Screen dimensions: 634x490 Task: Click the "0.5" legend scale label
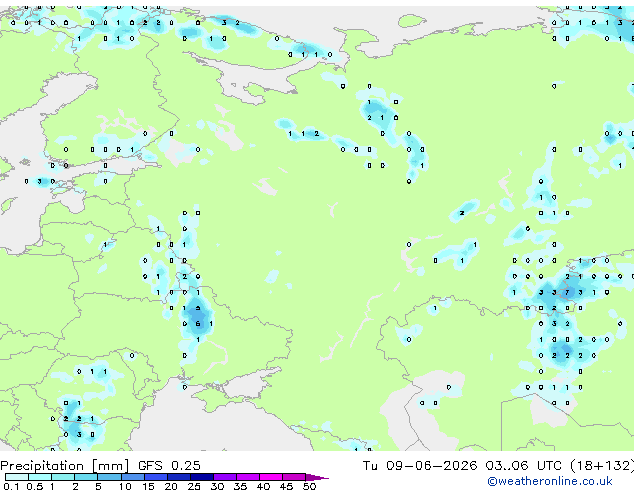(x=35, y=486)
